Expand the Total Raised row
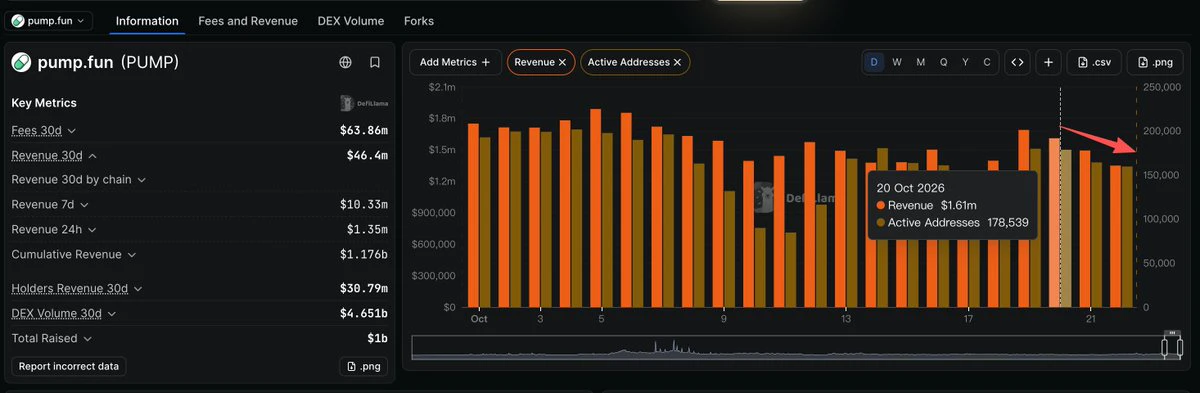Image resolution: width=1200 pixels, height=393 pixels. [51, 338]
